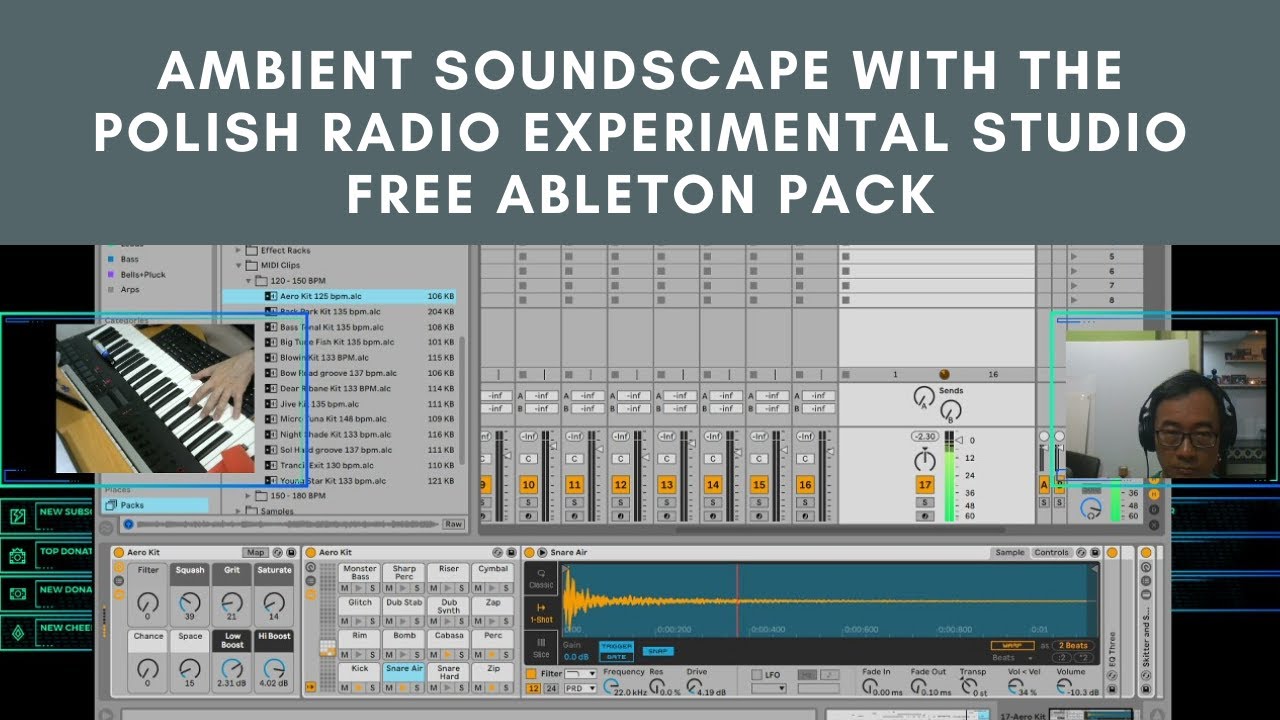This screenshot has width=1280, height=720.
Task: Click the Volume knob in Simpler
Action: pos(1062,686)
